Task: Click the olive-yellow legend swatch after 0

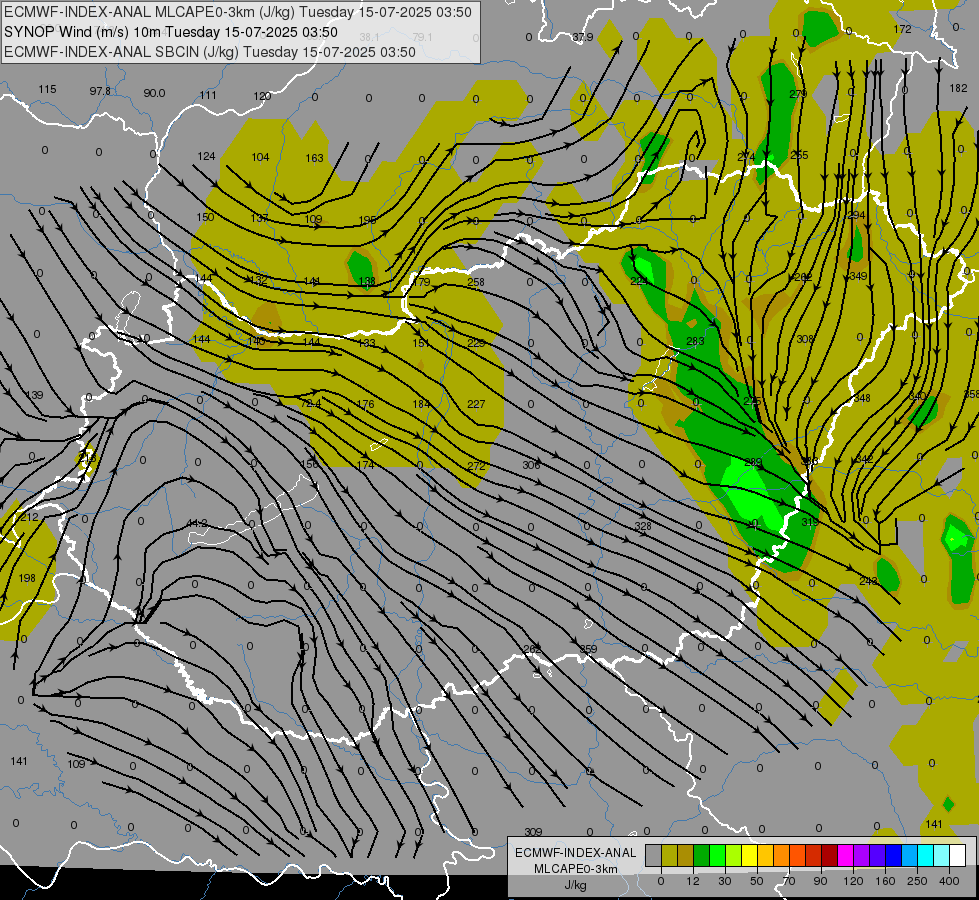Action: tap(669, 855)
